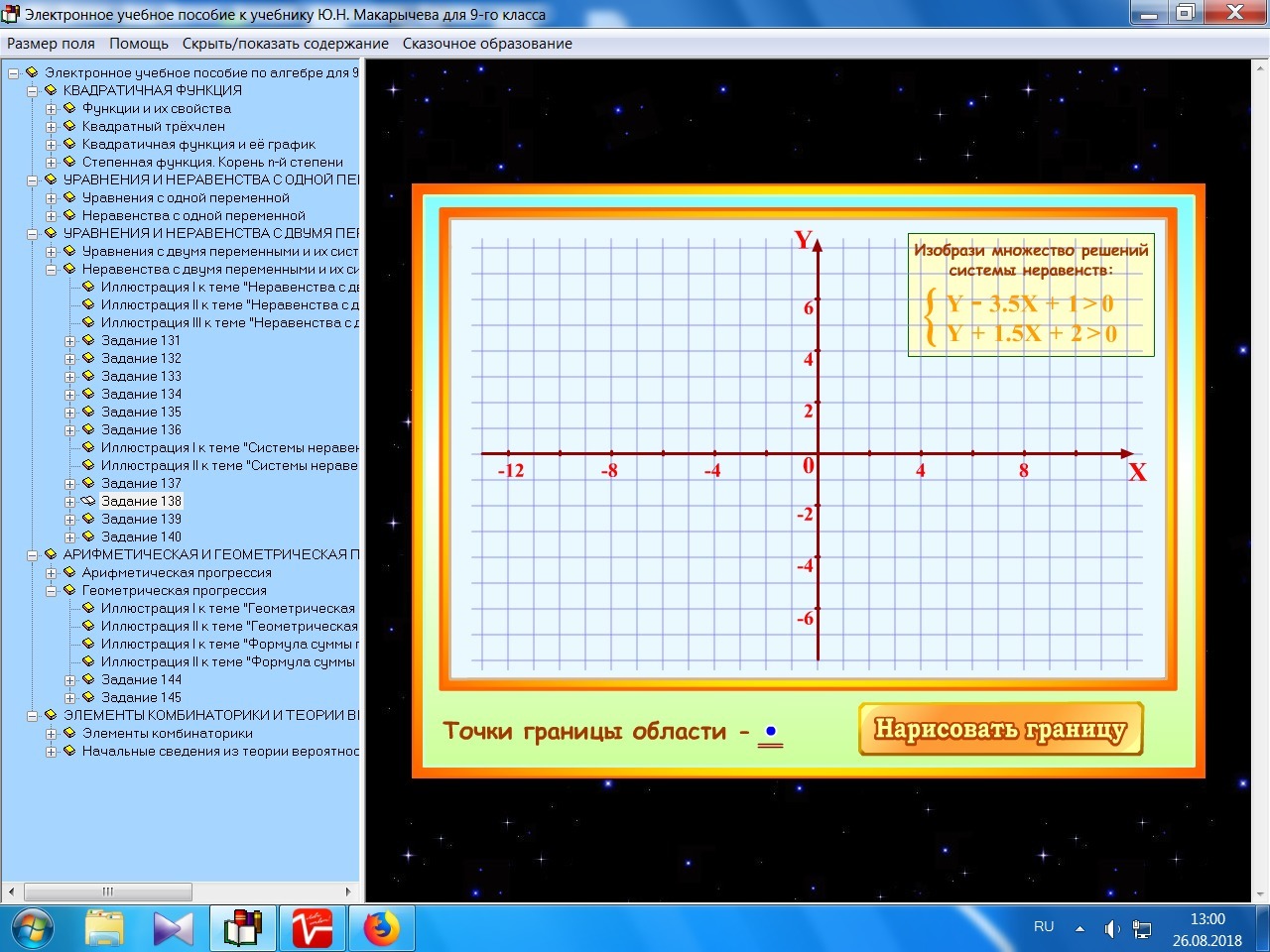Screen dimensions: 1270x952
Task: Click the system of inequalities text box
Action: [1031, 295]
